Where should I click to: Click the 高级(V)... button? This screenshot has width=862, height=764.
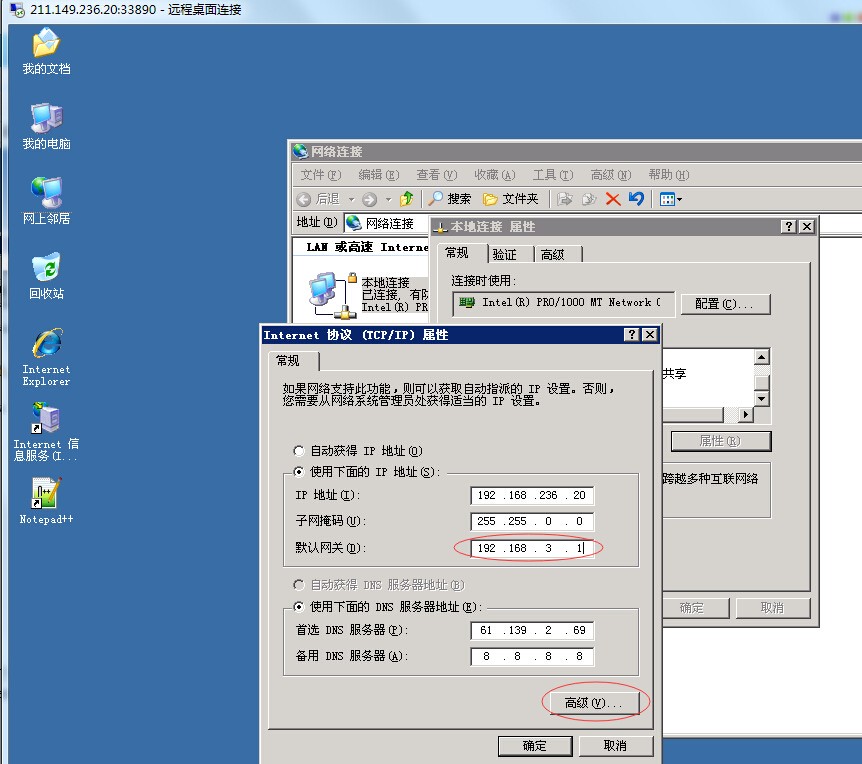(594, 704)
